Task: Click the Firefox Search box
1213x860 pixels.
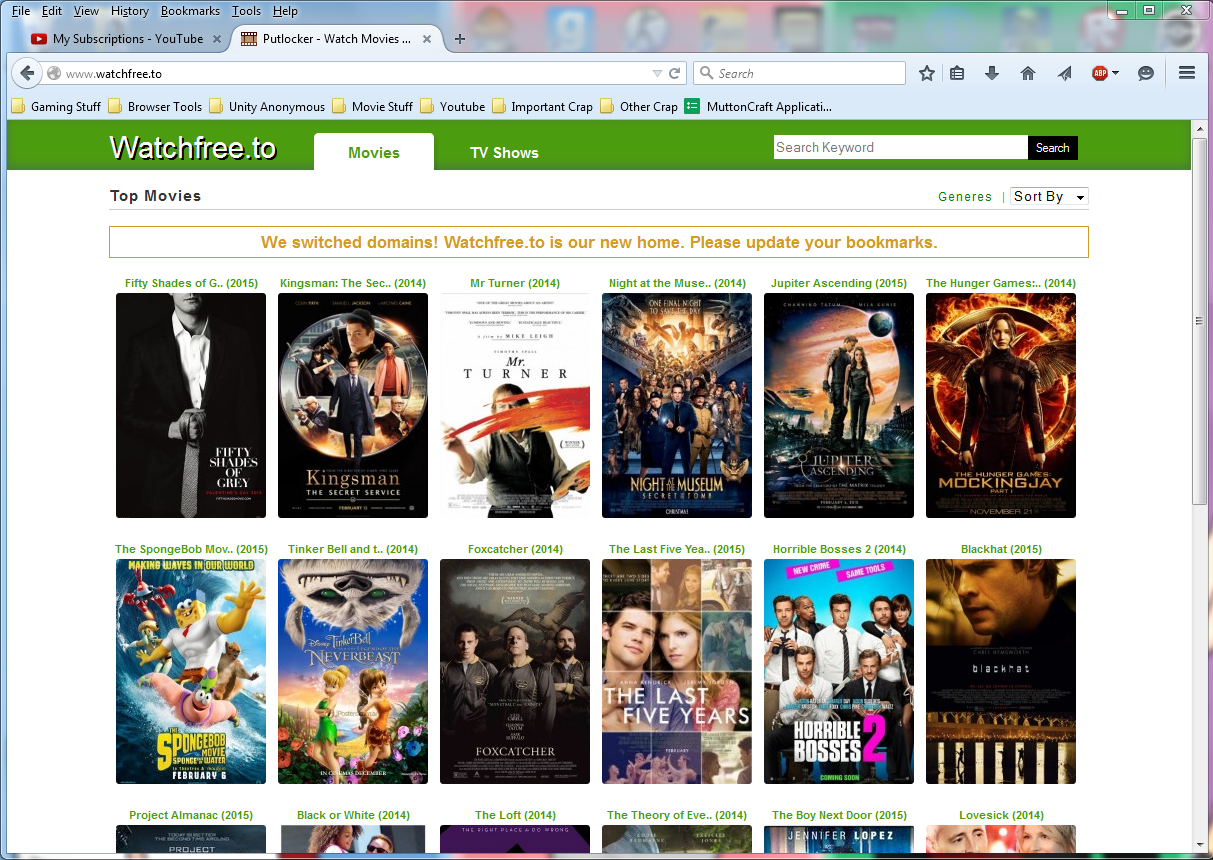Action: (x=799, y=73)
